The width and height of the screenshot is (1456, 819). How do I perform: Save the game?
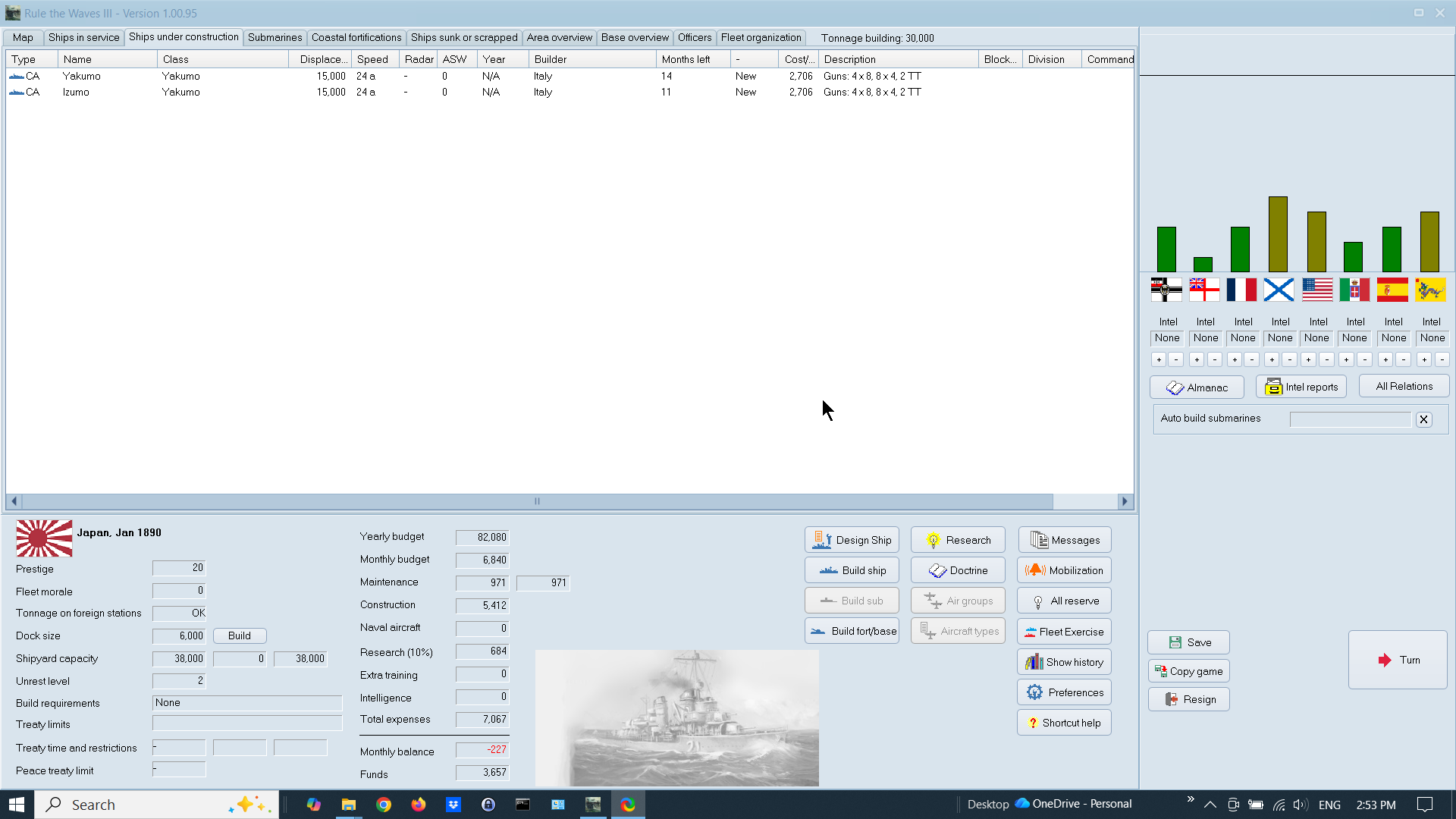click(1188, 642)
